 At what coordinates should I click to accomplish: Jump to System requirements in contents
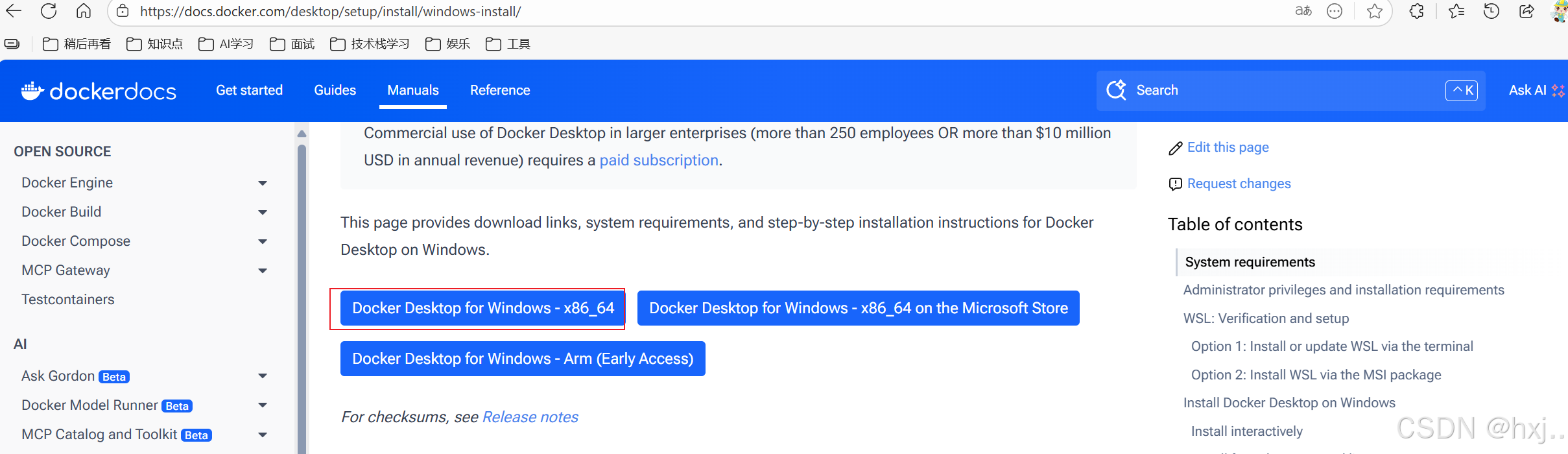pyautogui.click(x=1250, y=262)
